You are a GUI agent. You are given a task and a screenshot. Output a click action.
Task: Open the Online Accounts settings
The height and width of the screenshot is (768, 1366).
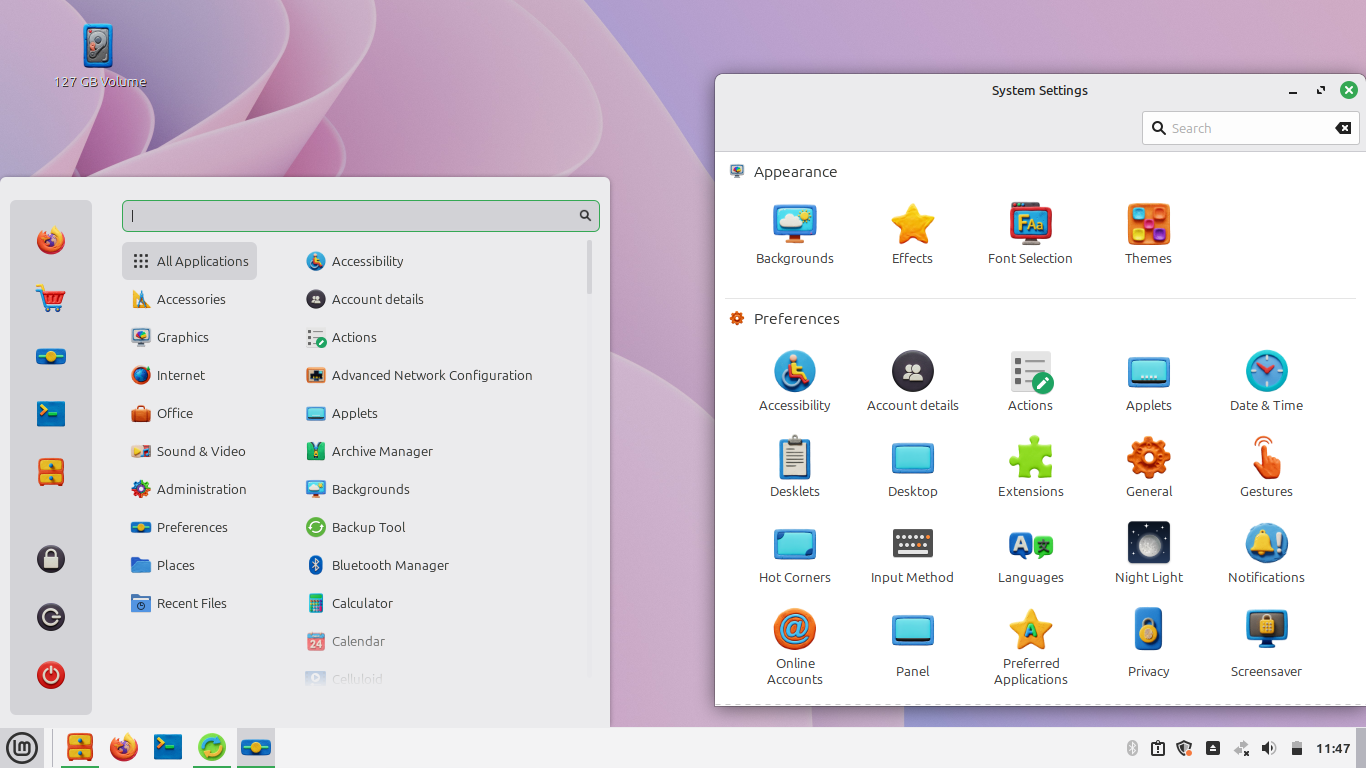[795, 647]
